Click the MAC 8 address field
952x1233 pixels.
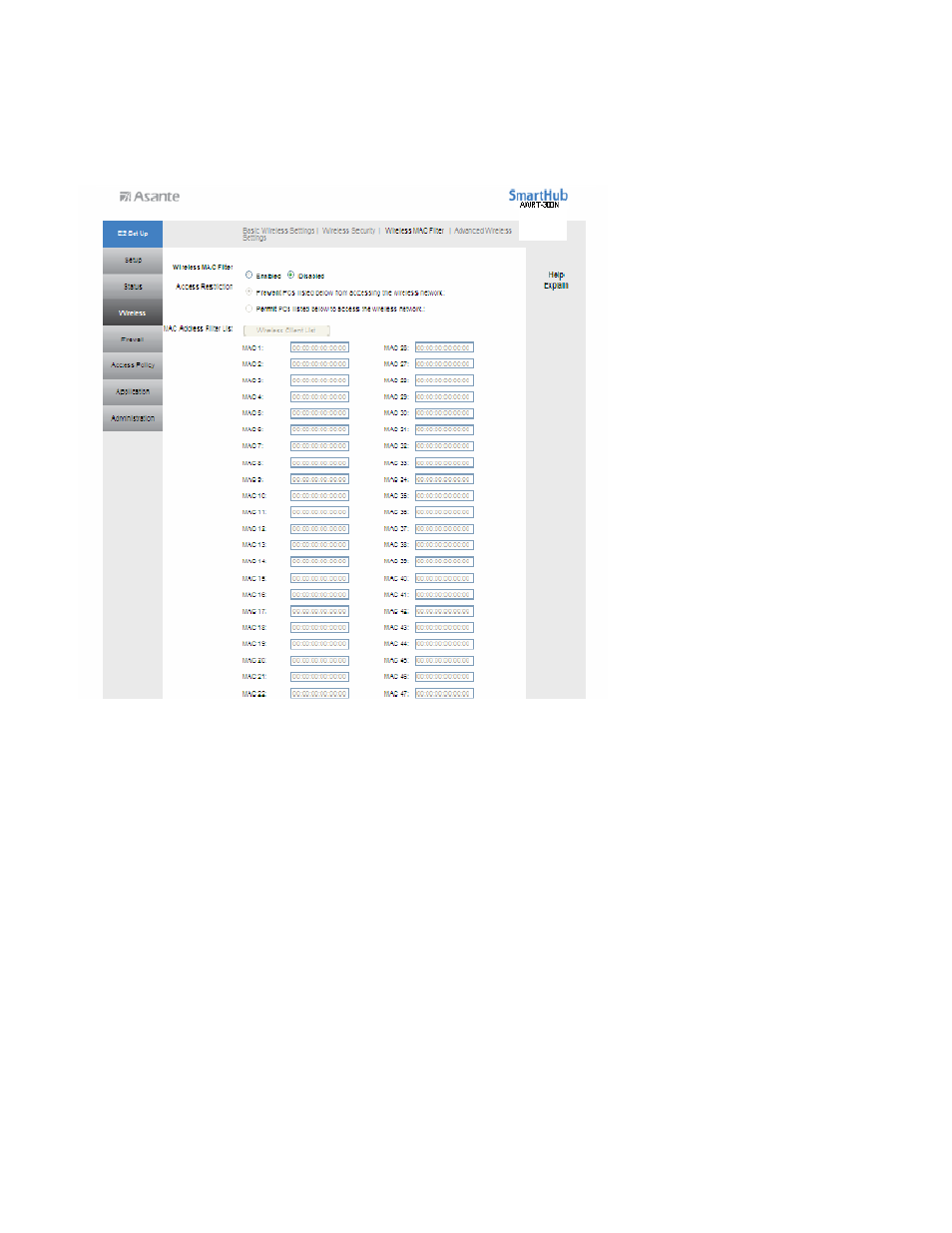[x=319, y=463]
